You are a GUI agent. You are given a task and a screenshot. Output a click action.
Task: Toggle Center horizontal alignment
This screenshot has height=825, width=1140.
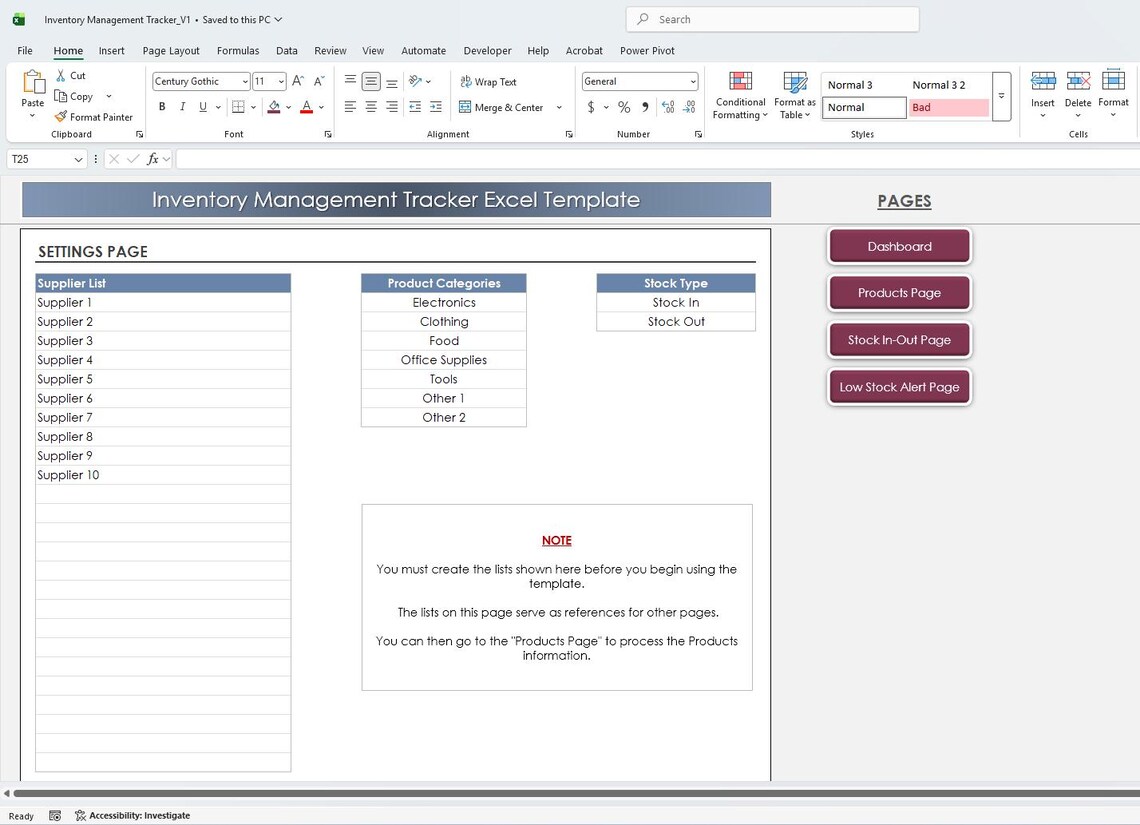coord(371,107)
